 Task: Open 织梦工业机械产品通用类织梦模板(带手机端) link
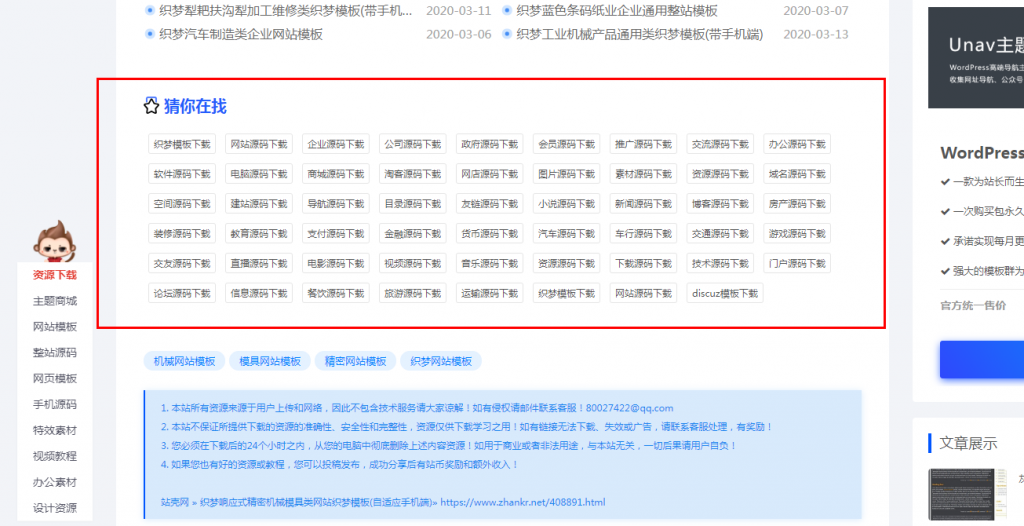pos(639,34)
